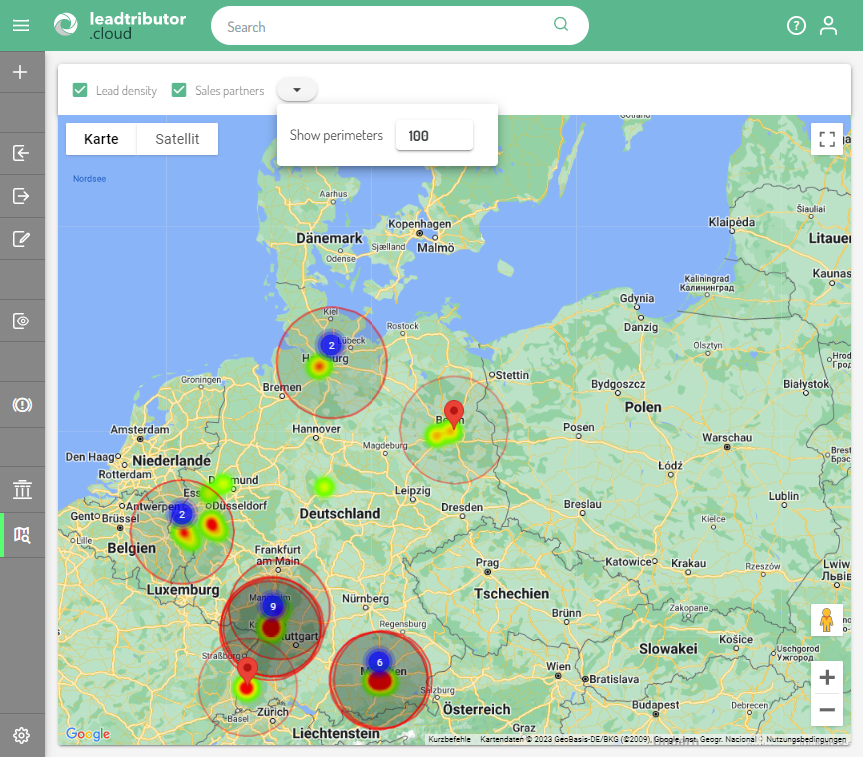Open the hamburger menu in header
Viewport: 863px width, 757px height.
pyautogui.click(x=21, y=26)
